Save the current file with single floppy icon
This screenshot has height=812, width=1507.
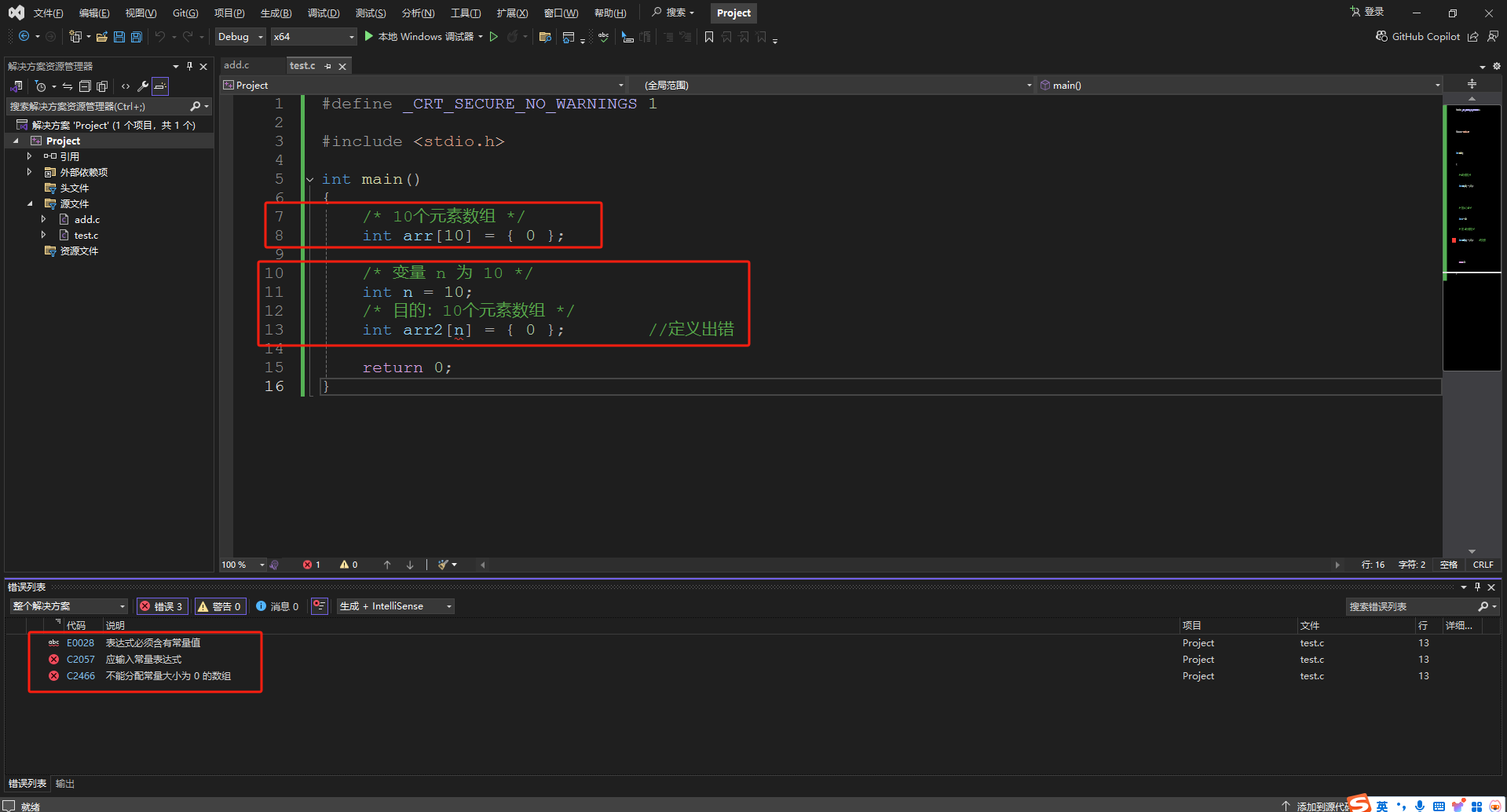(119, 37)
